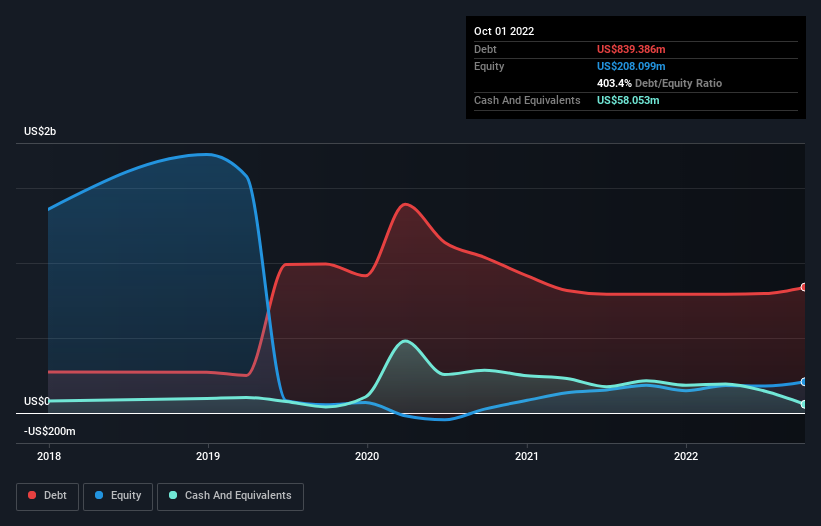Screen dimensions: 821x526
Task: Click the Debt value US$839.386m
Action: [x=631, y=49]
